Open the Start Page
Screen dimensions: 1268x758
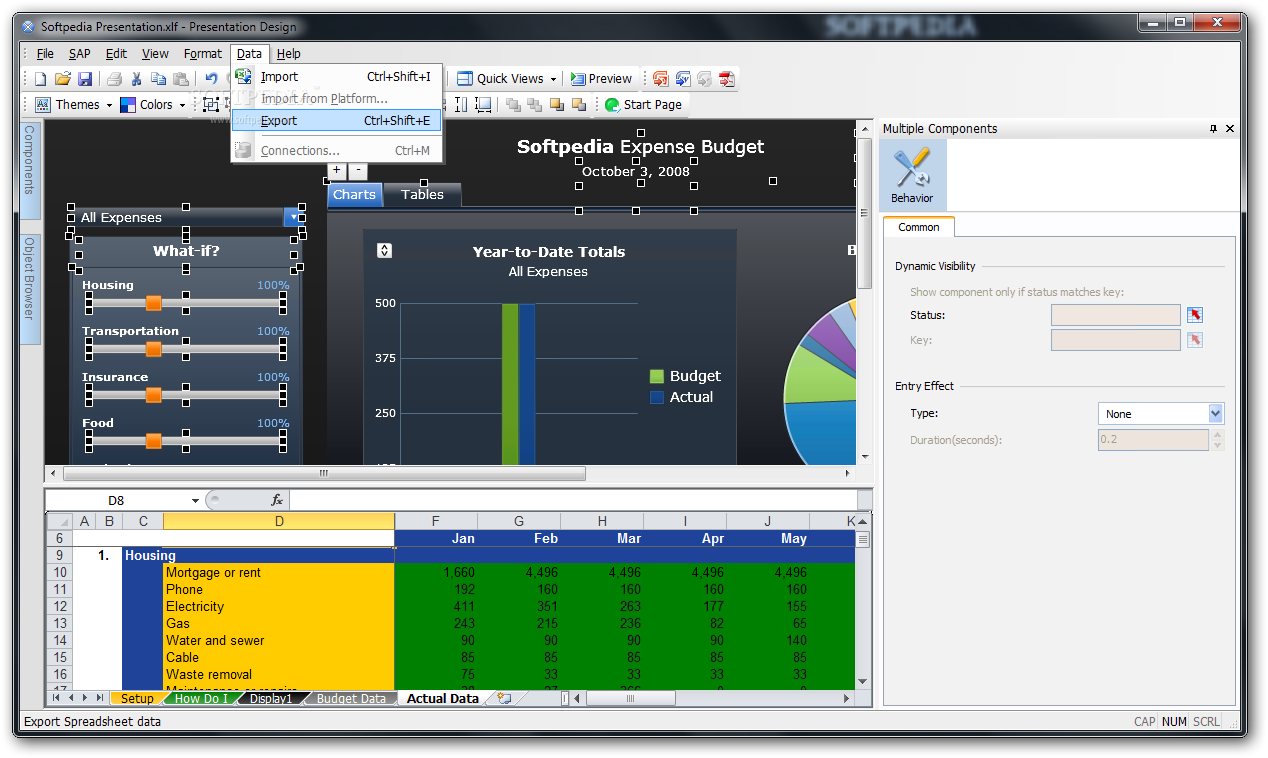pos(644,105)
